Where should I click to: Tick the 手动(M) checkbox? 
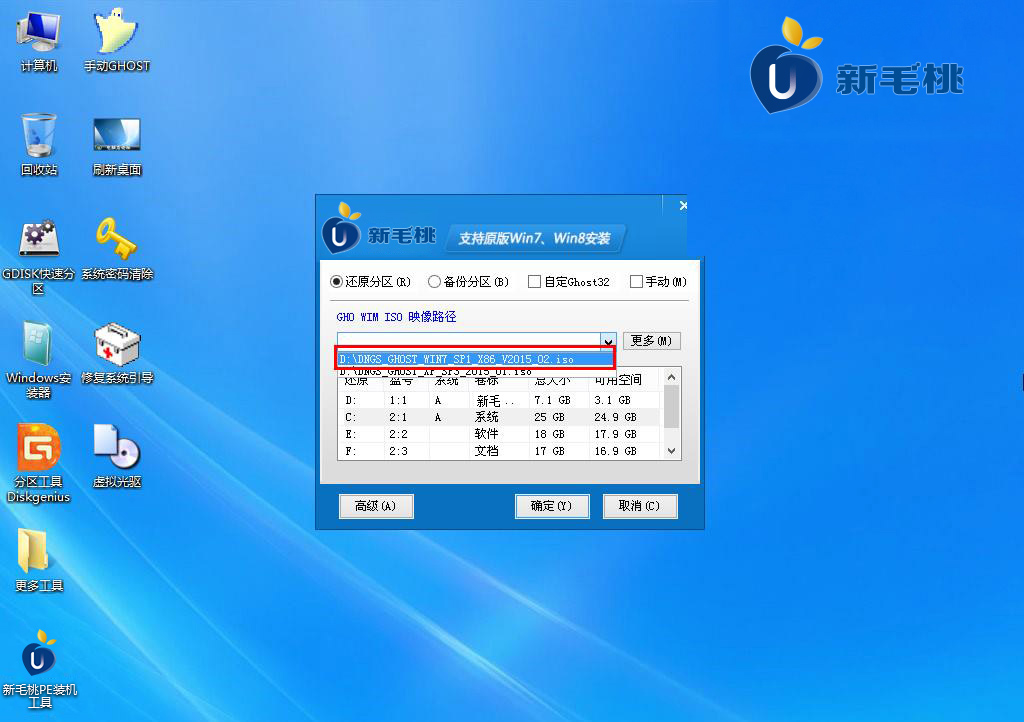click(x=636, y=282)
